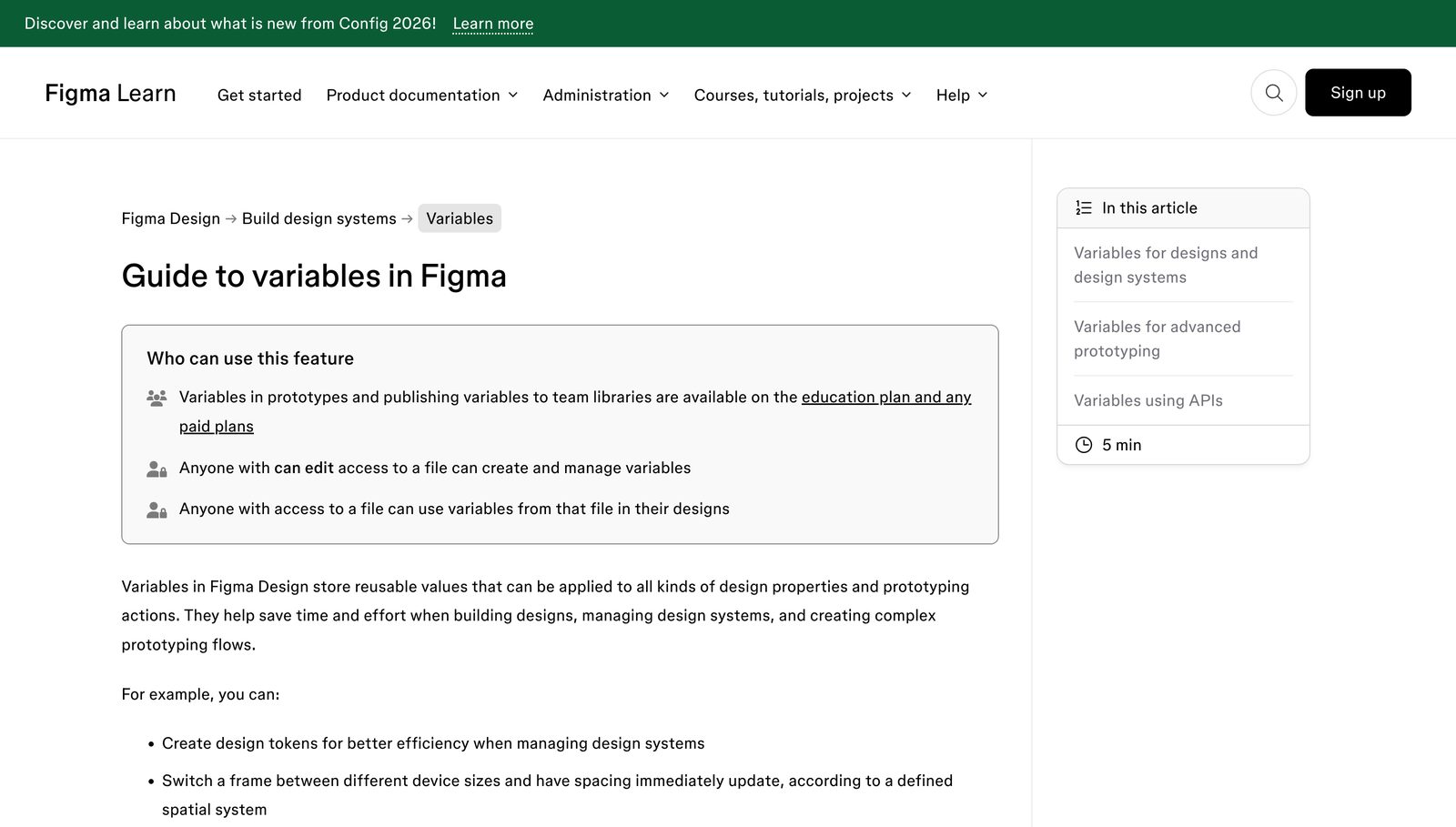Image resolution: width=1456 pixels, height=827 pixels.
Task: Click the Create design tokens bullet text
Action: click(433, 743)
